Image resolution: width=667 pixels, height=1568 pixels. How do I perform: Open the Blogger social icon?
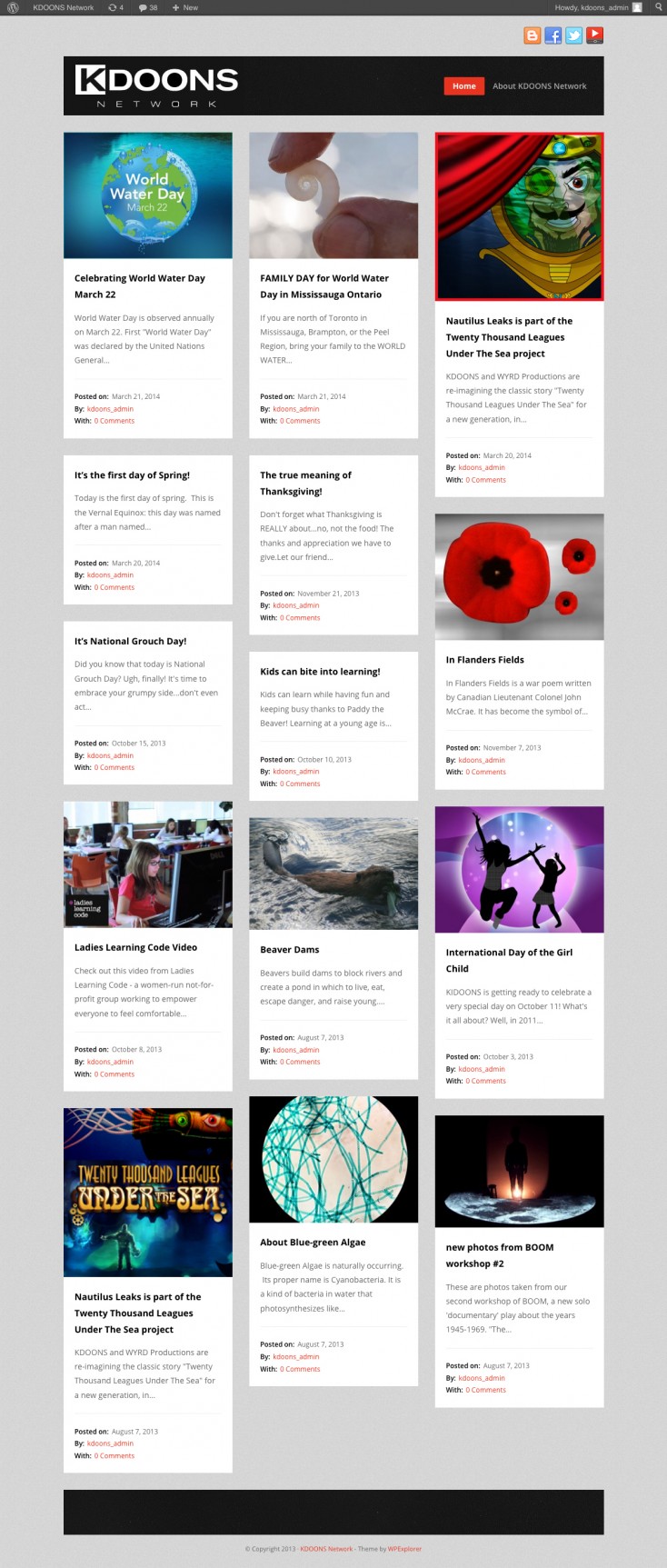[x=533, y=35]
